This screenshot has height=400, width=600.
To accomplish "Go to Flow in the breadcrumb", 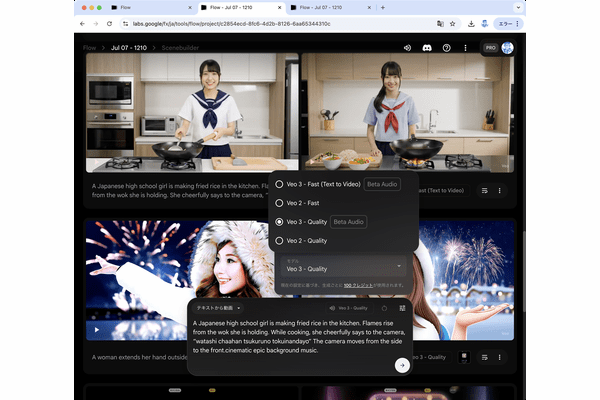I will pos(89,48).
